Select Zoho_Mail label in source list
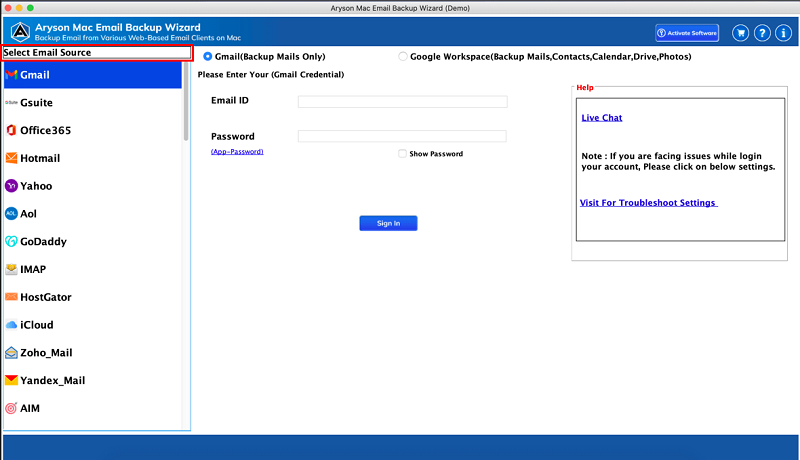The height and width of the screenshot is (460, 800). (46, 352)
